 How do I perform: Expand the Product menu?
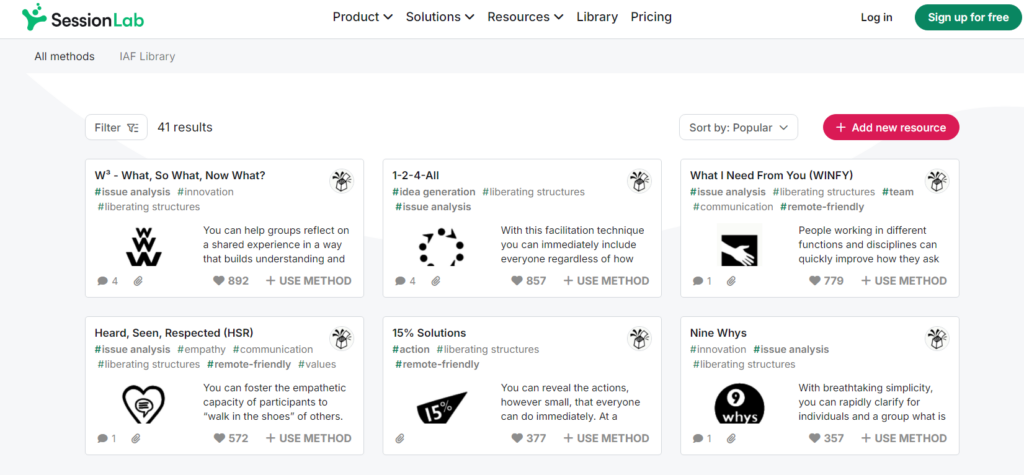362,17
